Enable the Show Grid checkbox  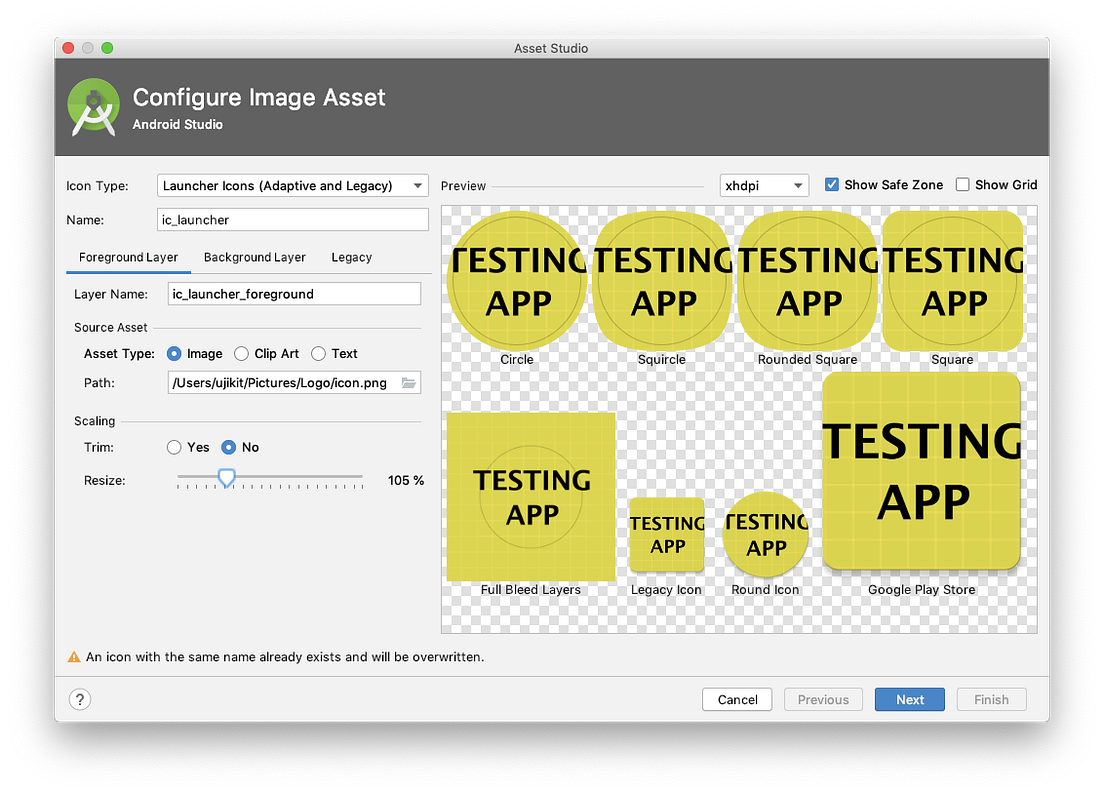click(962, 184)
